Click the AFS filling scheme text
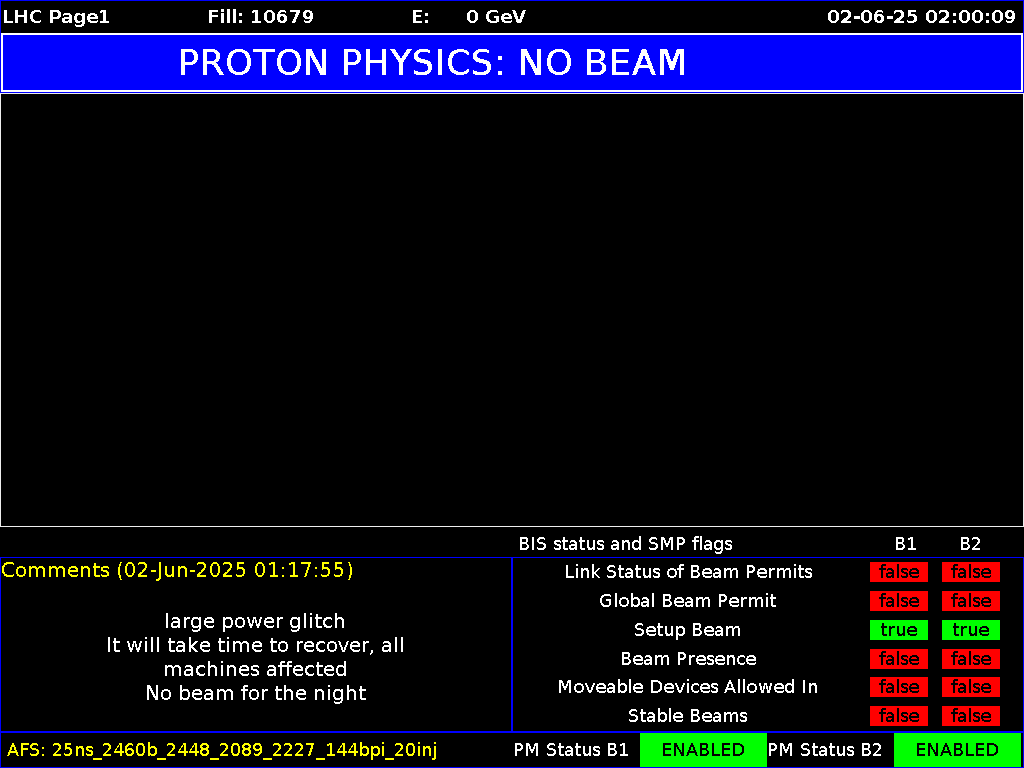This screenshot has width=1024, height=768. coord(222,750)
